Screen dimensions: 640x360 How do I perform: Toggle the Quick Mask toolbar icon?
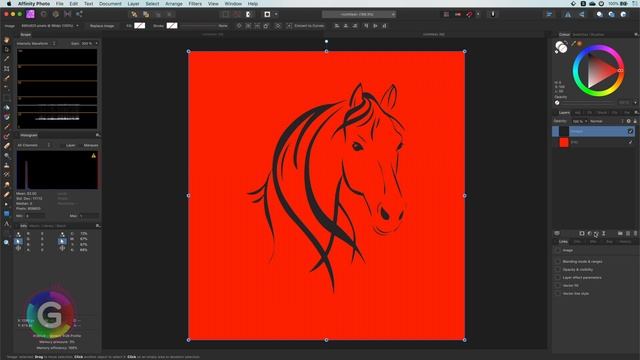click(267, 14)
